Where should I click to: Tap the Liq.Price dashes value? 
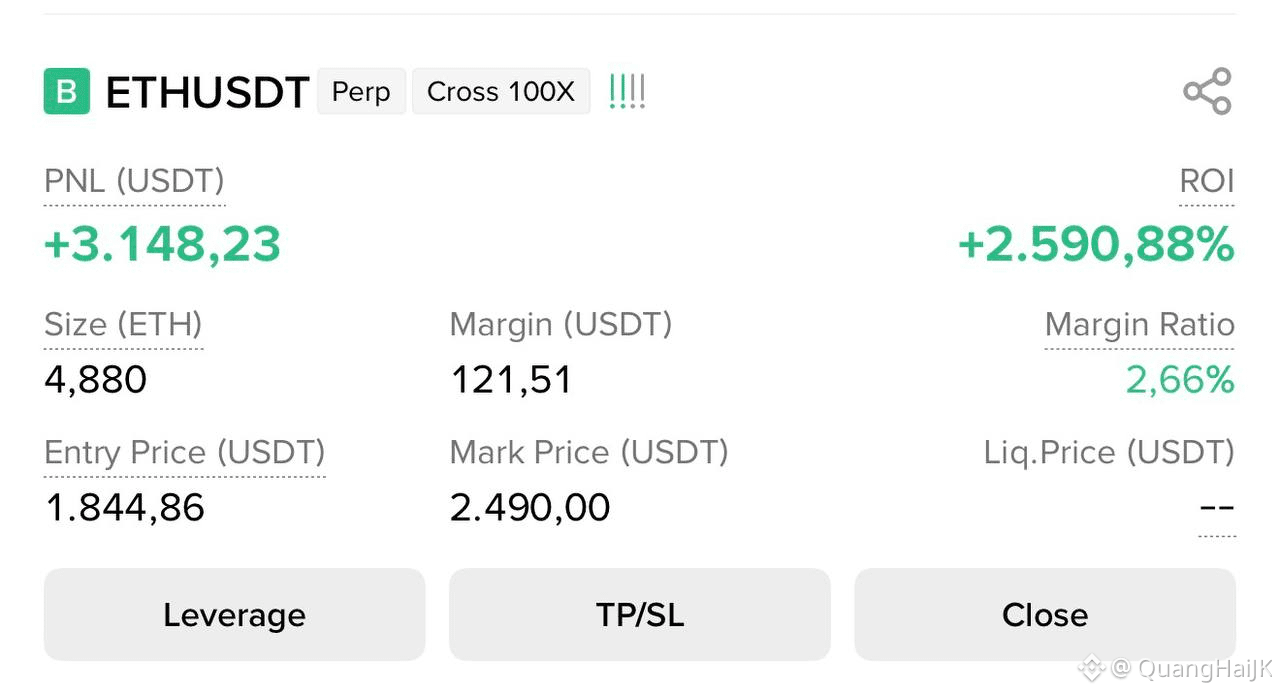point(1217,508)
